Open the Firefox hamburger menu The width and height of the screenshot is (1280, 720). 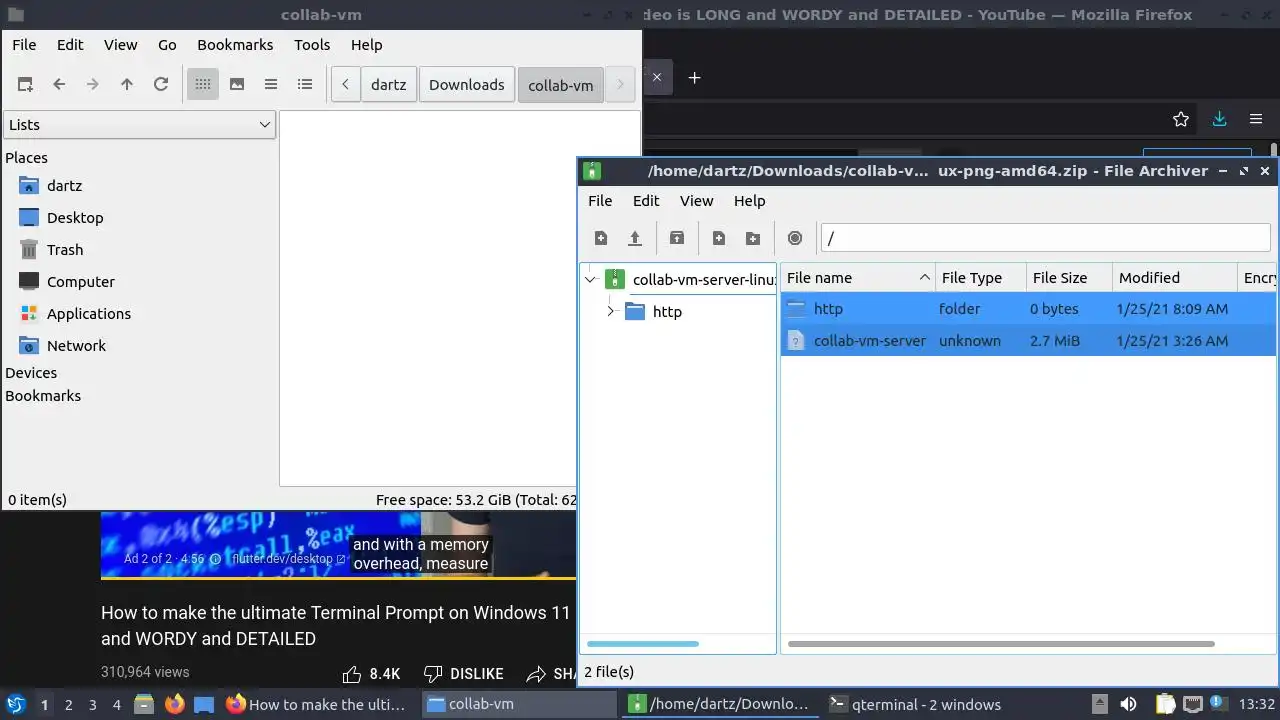[x=1256, y=119]
